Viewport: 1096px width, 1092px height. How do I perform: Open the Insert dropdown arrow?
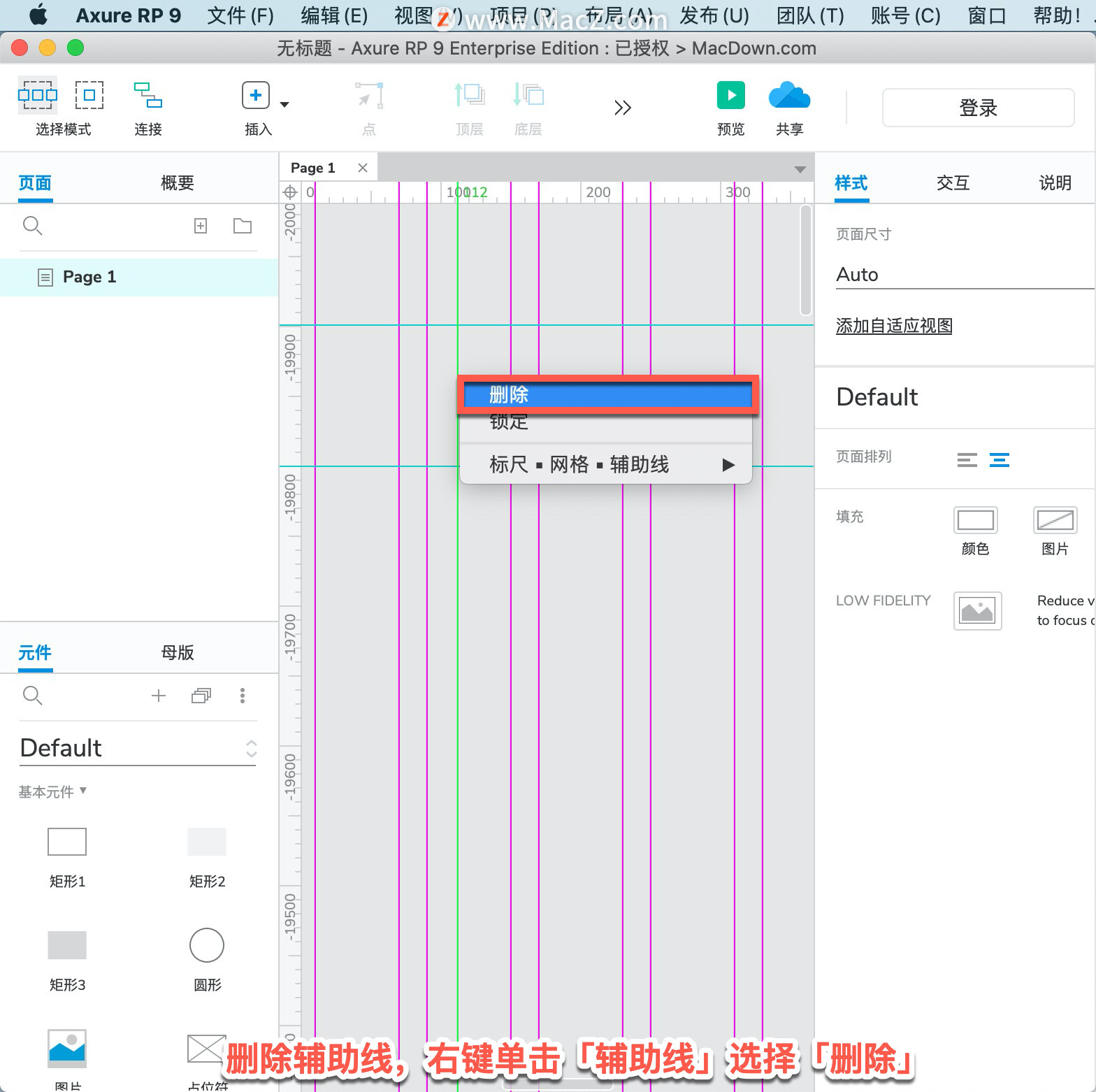(x=284, y=105)
